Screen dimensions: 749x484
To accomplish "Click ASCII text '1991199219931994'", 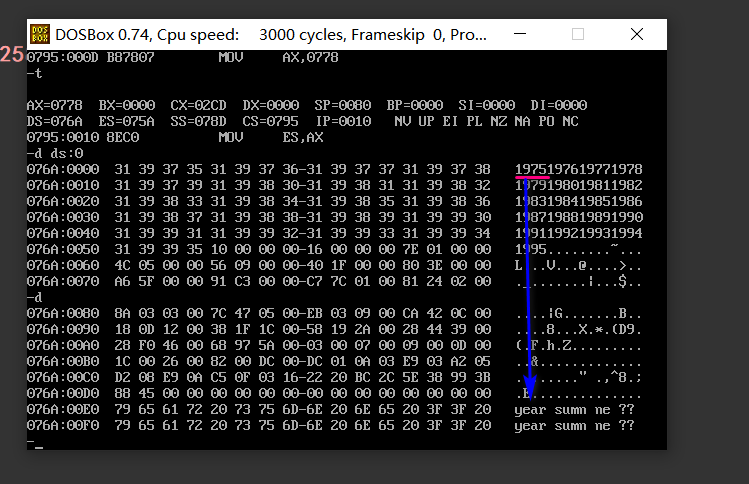I will [578, 233].
